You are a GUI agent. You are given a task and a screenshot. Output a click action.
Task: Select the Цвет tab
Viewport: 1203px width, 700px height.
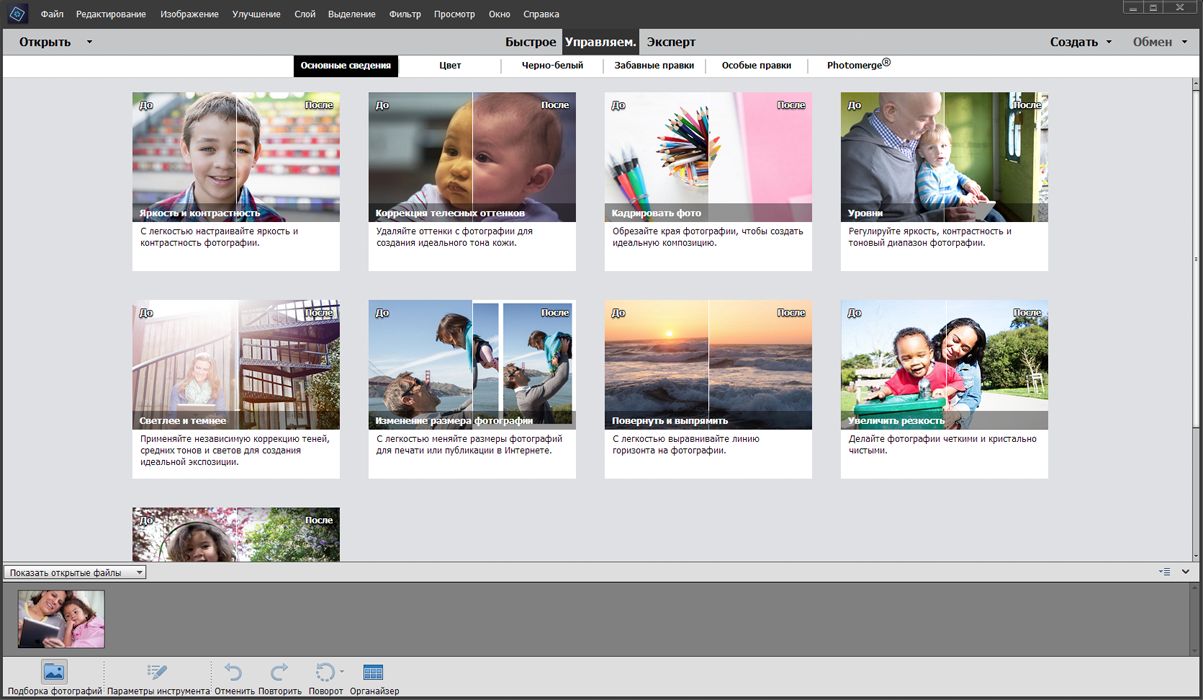pos(450,66)
